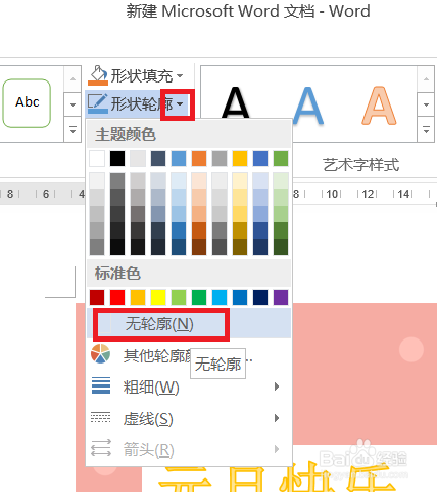
Task: Pick green theme color swatch in top row
Action: tap(281, 158)
